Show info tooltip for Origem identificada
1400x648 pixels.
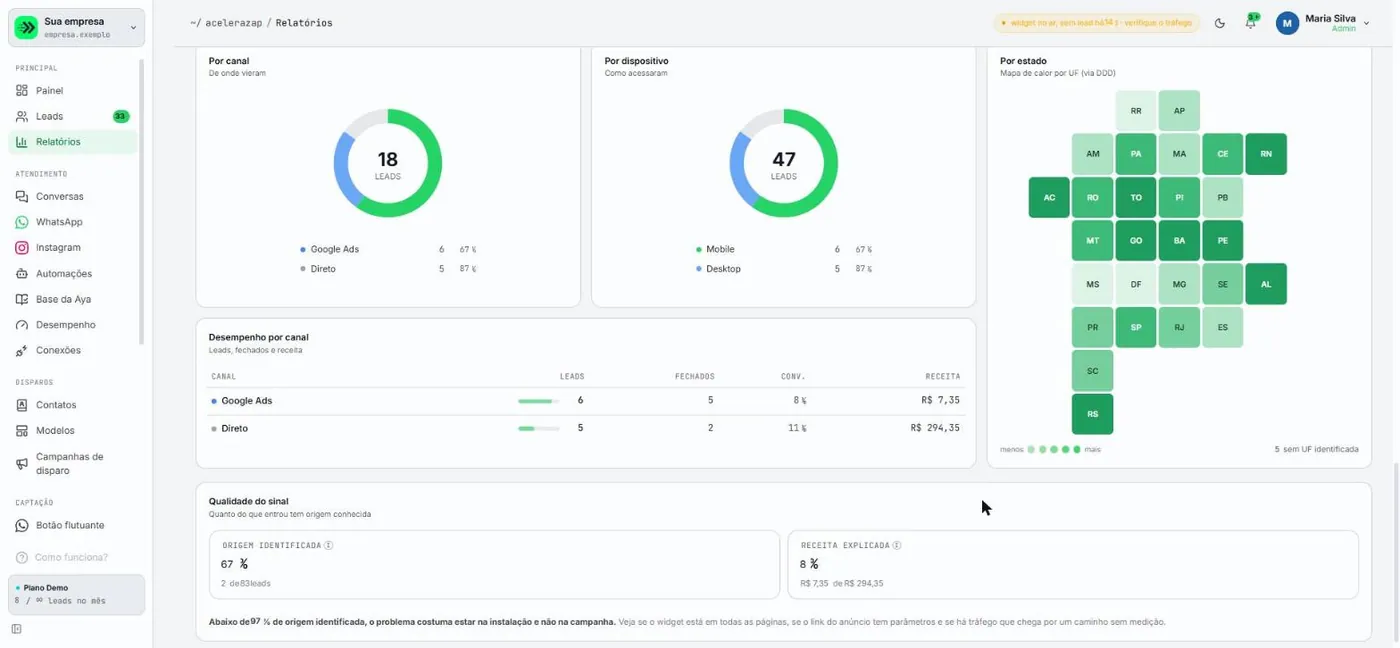[x=329, y=546]
